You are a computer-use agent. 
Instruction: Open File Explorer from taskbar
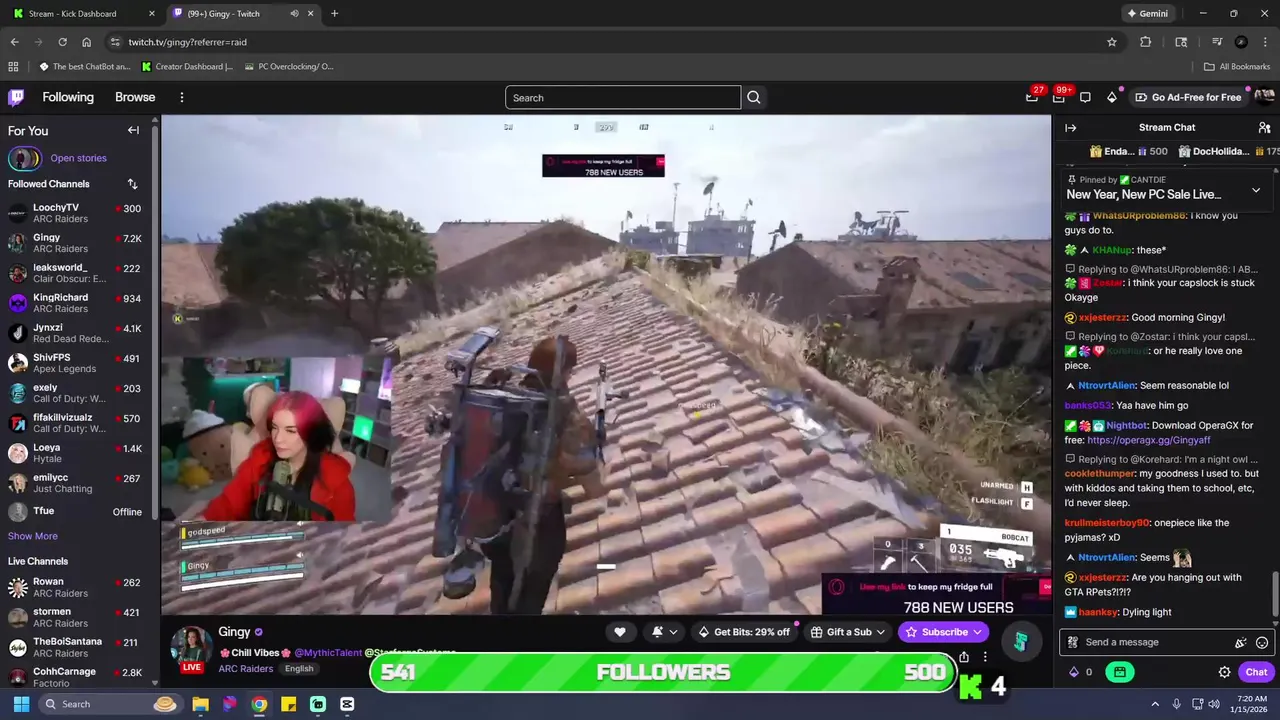pos(200,704)
